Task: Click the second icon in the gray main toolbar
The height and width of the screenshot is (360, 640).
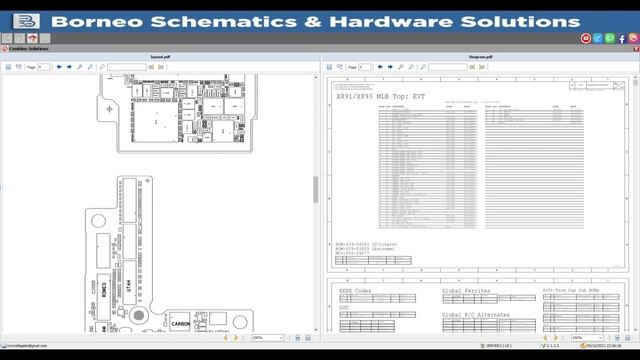Action: (x=20, y=38)
